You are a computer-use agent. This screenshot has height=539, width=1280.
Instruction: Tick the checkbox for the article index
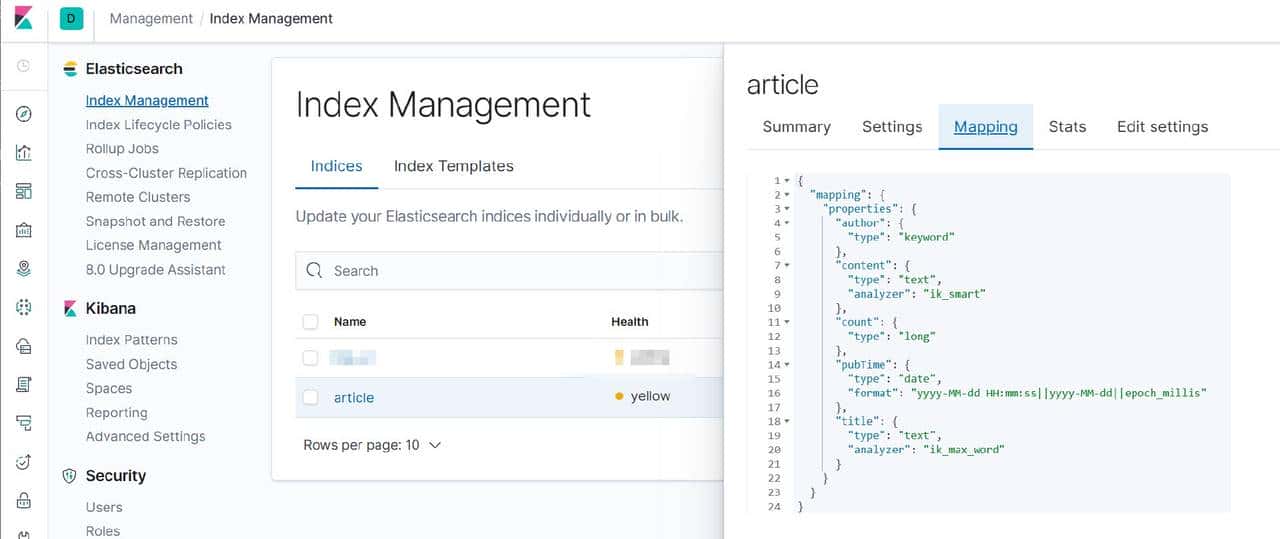pos(310,397)
